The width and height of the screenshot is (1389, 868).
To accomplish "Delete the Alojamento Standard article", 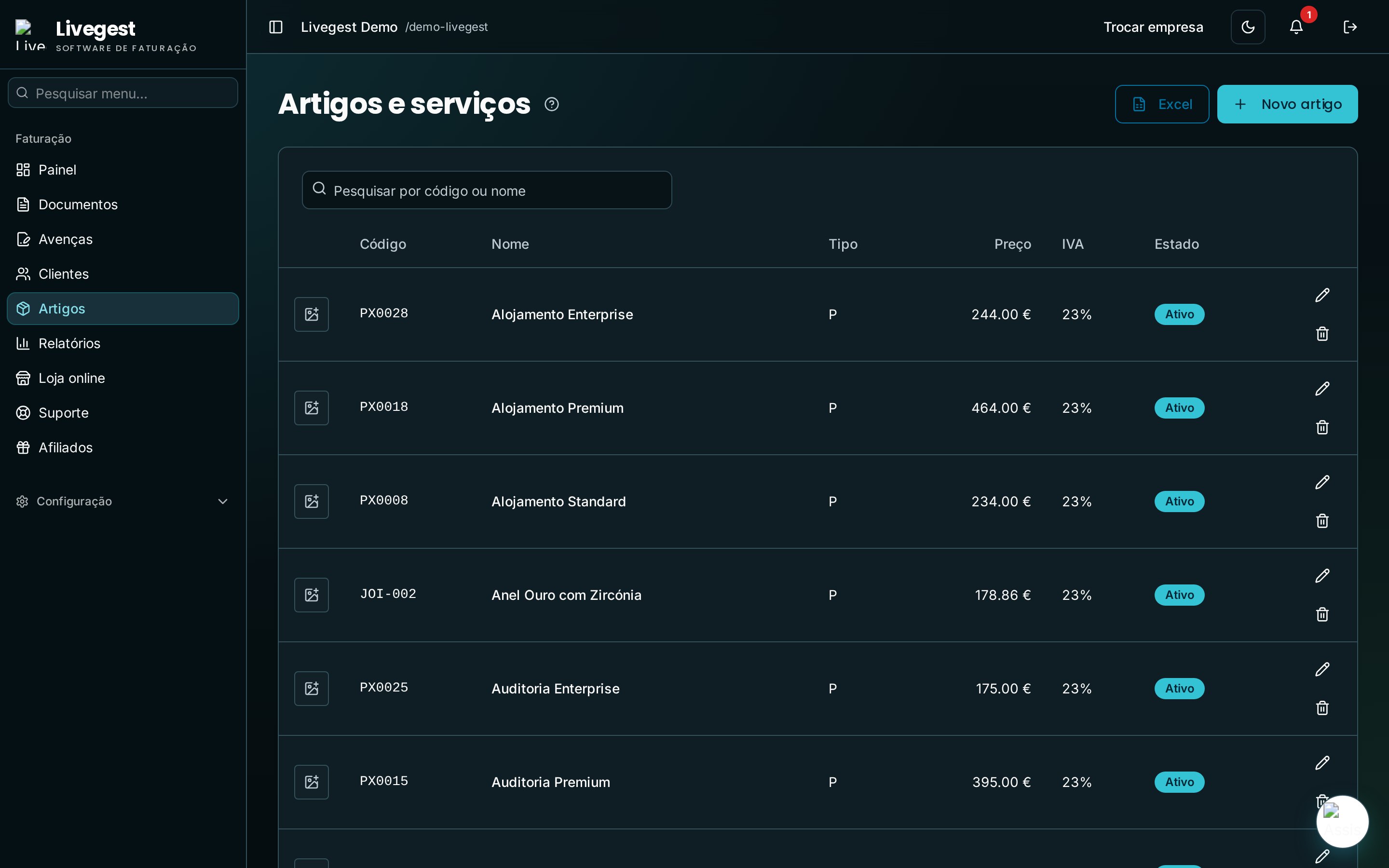I will [x=1322, y=521].
